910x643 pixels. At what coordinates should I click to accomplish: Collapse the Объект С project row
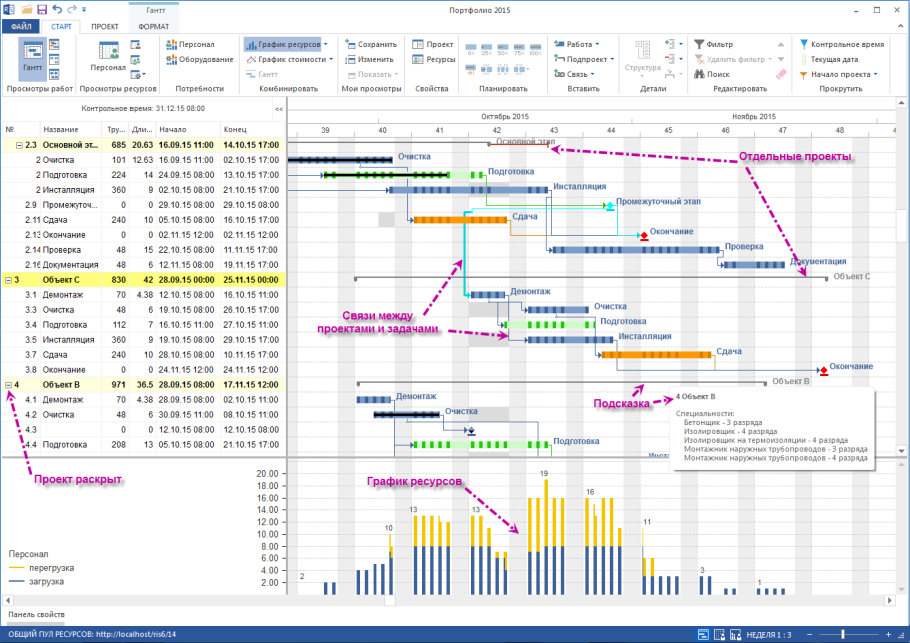[x=8, y=280]
